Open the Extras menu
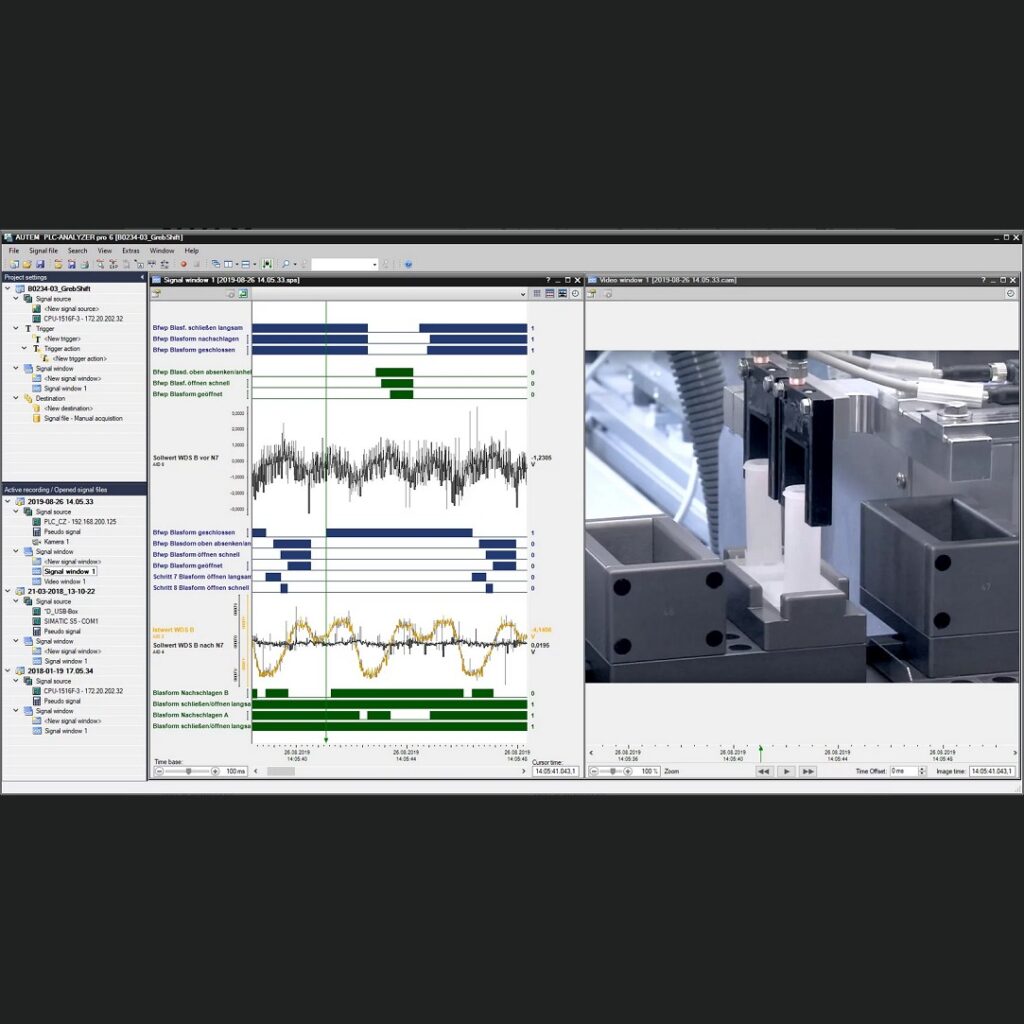Screen dimensions: 1024x1024 [x=131, y=251]
